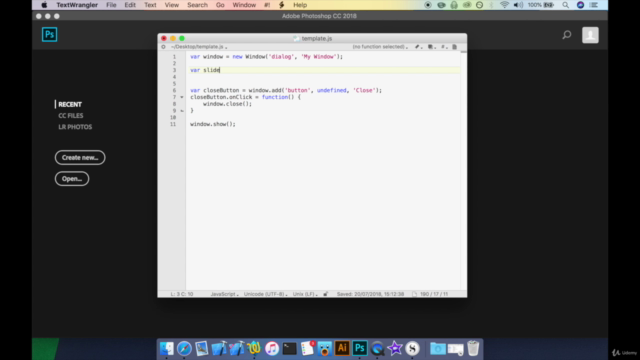The width and height of the screenshot is (640, 360).
Task: Click the template.js document proxy icon in the title bar
Action: (296, 38)
